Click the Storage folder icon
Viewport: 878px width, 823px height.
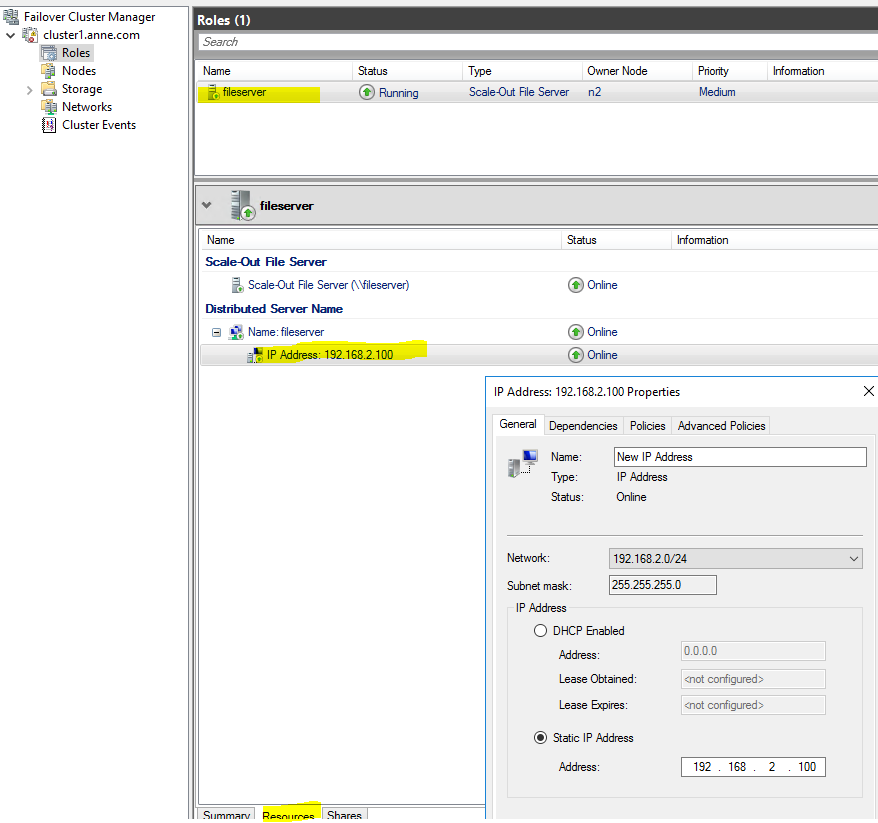[49, 88]
